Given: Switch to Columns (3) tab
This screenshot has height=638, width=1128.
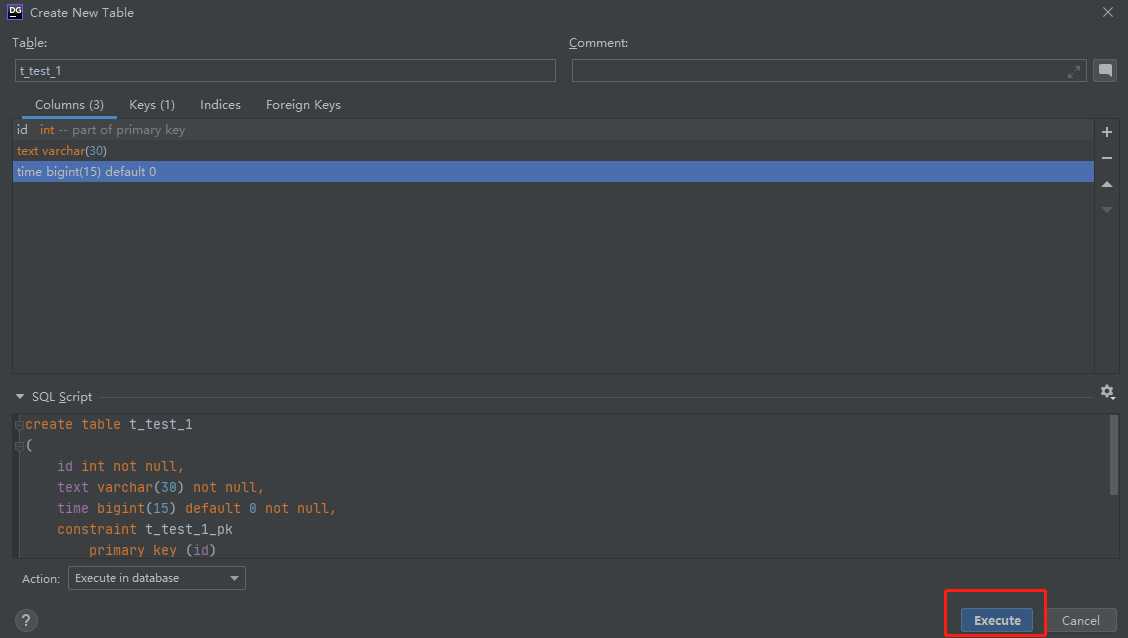Looking at the screenshot, I should [69, 105].
